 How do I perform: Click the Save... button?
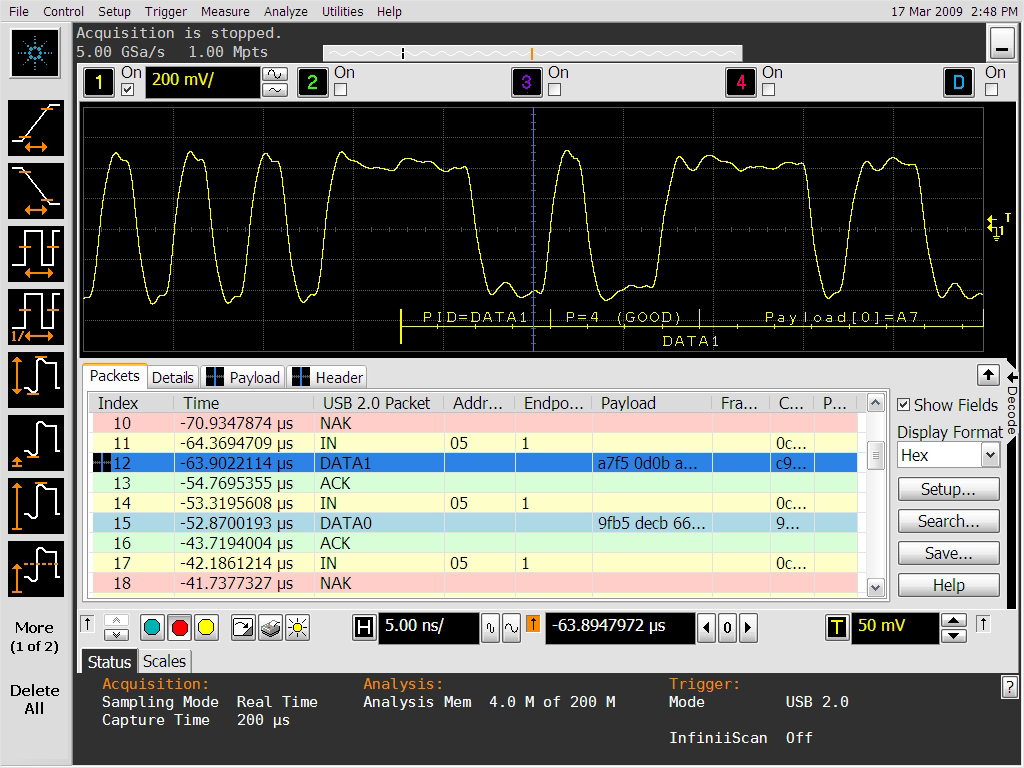pos(948,553)
